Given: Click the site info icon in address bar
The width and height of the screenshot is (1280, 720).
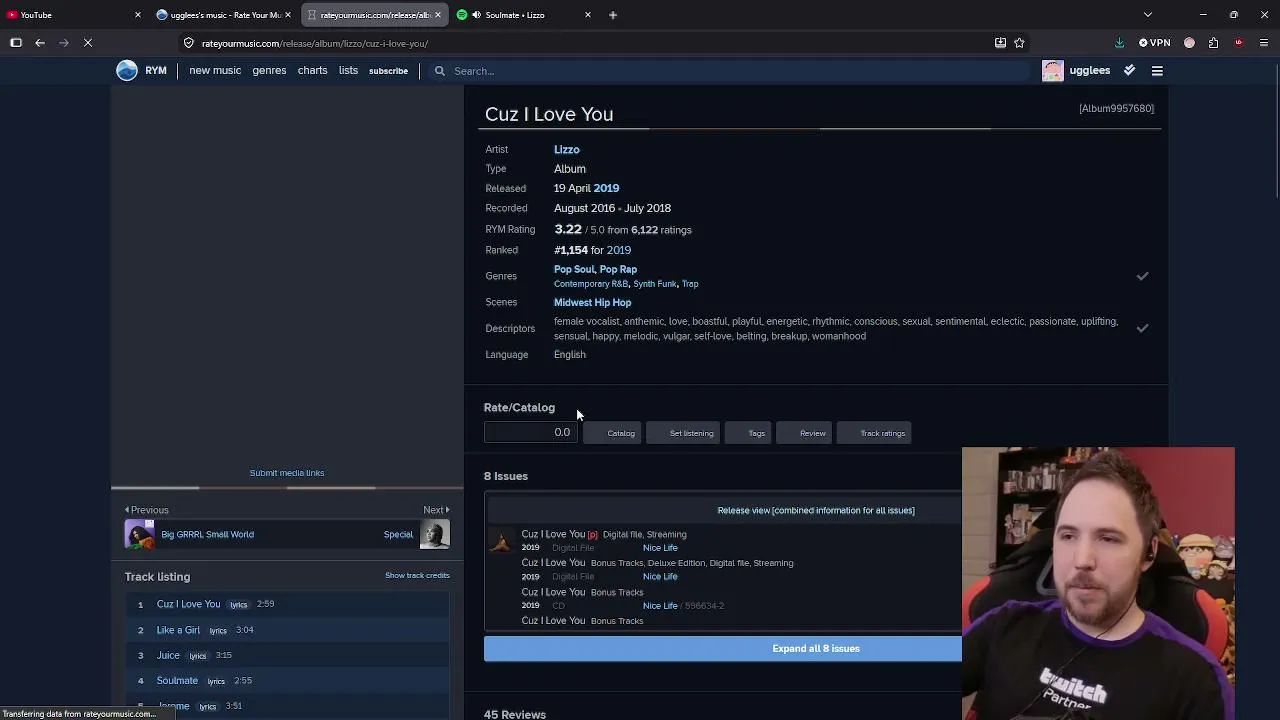Looking at the screenshot, I should point(188,43).
